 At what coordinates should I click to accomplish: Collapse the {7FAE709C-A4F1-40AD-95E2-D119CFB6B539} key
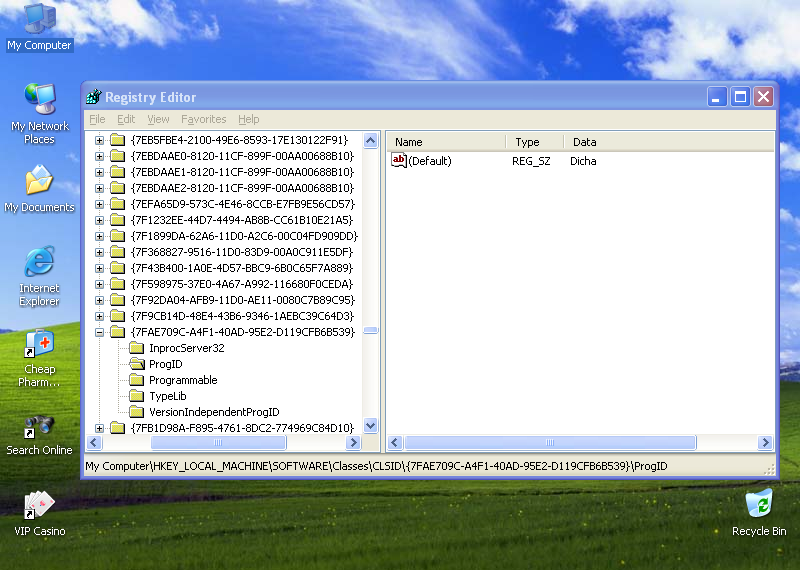[x=99, y=332]
